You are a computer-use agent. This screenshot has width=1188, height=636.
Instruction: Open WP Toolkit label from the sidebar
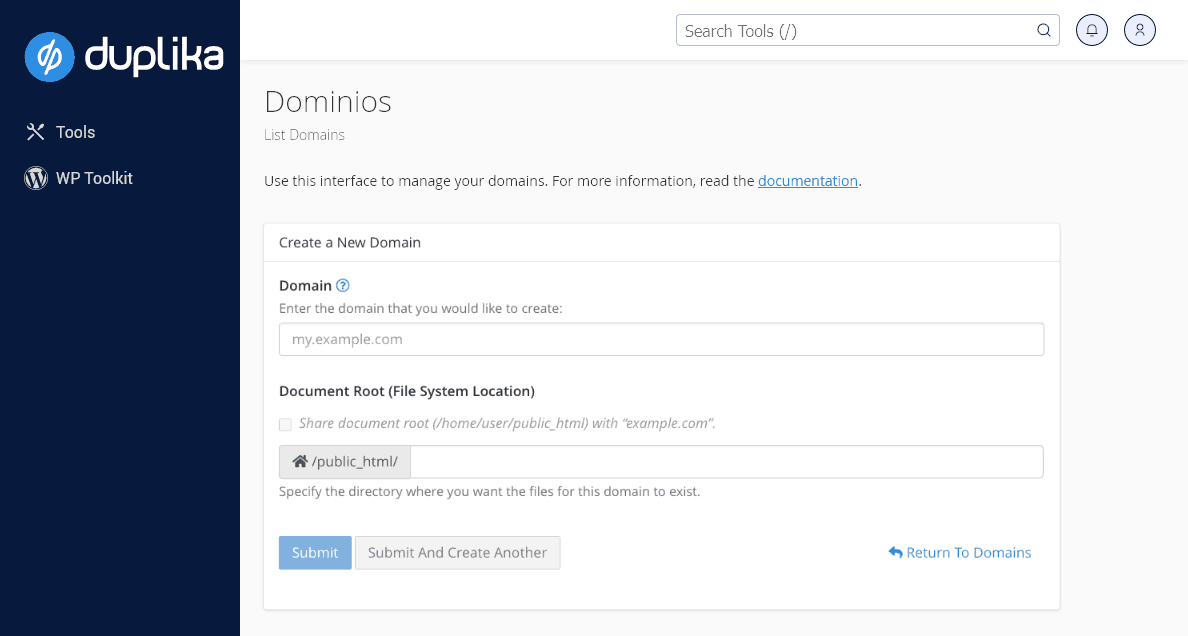94,178
